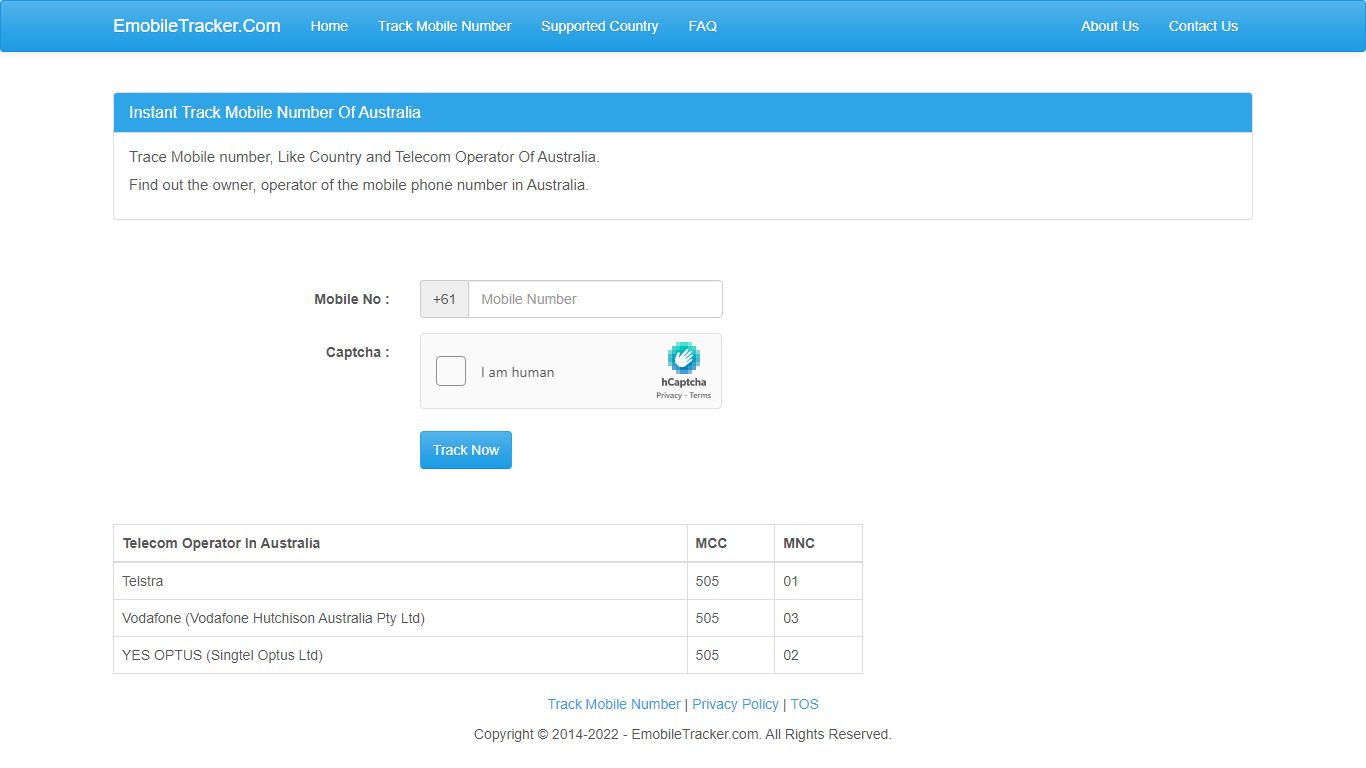Screen dimensions: 1366x768
Task: Open the Privacy Policy footer link
Action: [x=735, y=704]
